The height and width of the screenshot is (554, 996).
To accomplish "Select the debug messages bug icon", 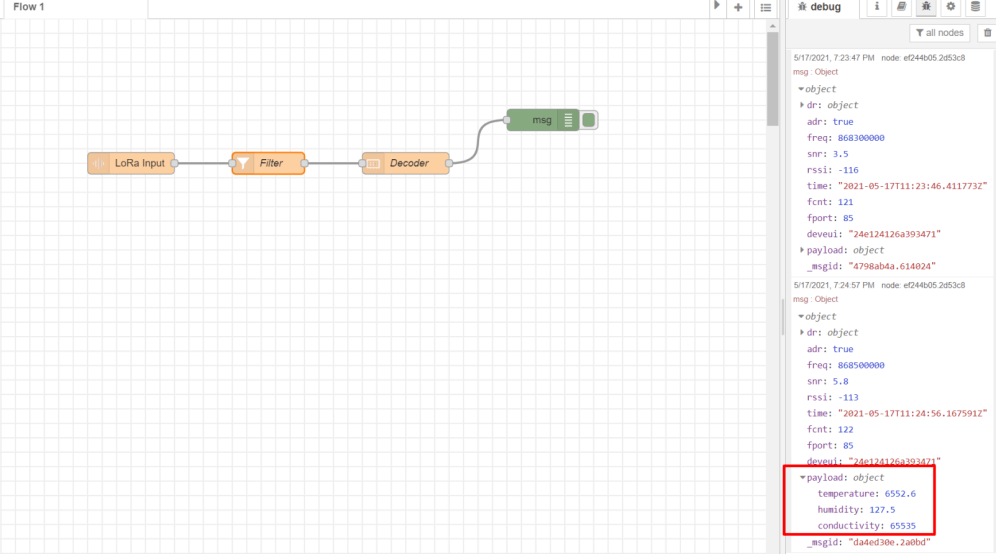I will pyautogui.click(x=926, y=7).
